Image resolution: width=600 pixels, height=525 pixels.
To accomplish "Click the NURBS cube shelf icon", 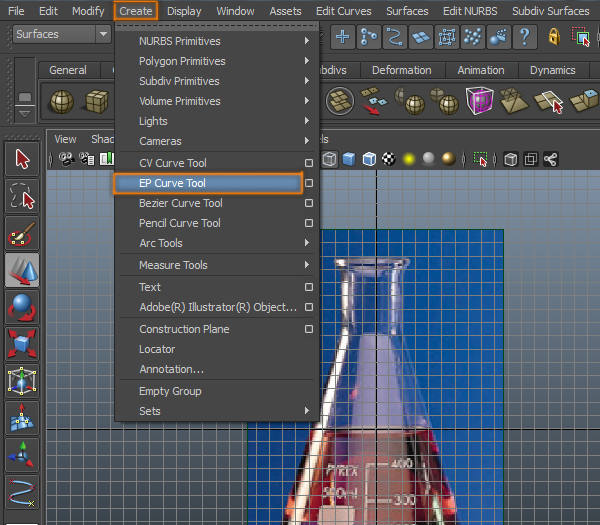I will pos(96,103).
